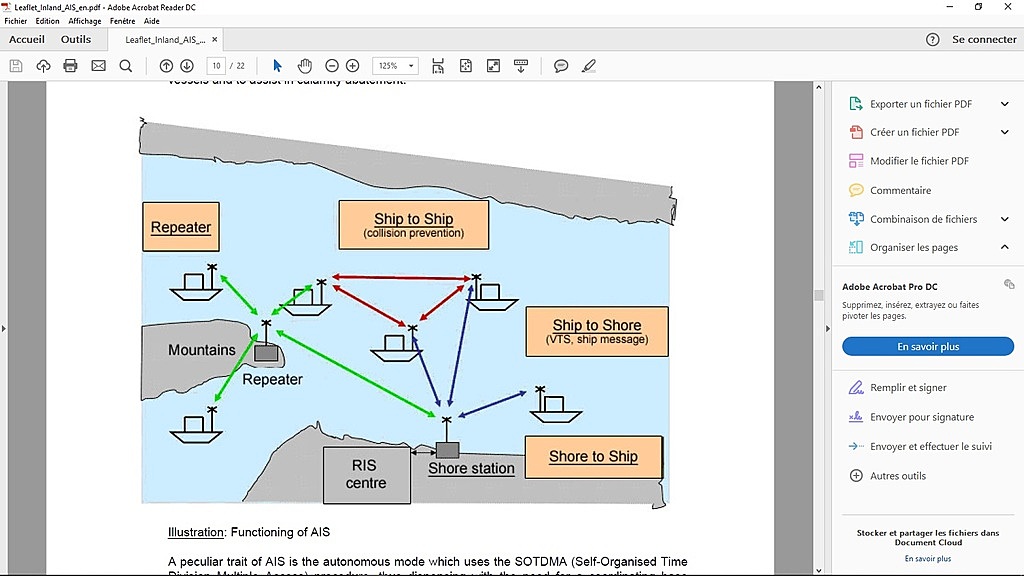The image size is (1024, 576).
Task: Zoom out with the minus icon
Action: [332, 66]
